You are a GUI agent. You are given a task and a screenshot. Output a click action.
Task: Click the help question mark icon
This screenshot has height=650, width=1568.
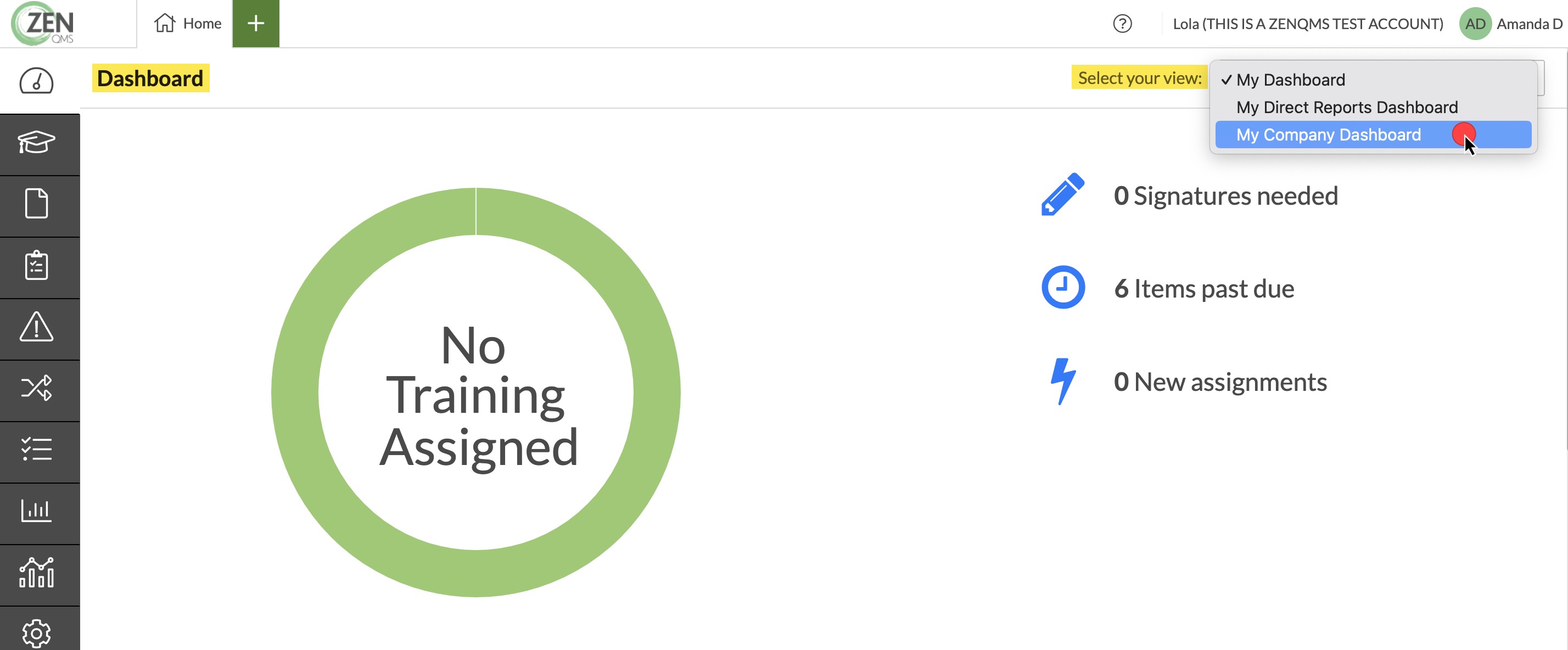point(1122,24)
